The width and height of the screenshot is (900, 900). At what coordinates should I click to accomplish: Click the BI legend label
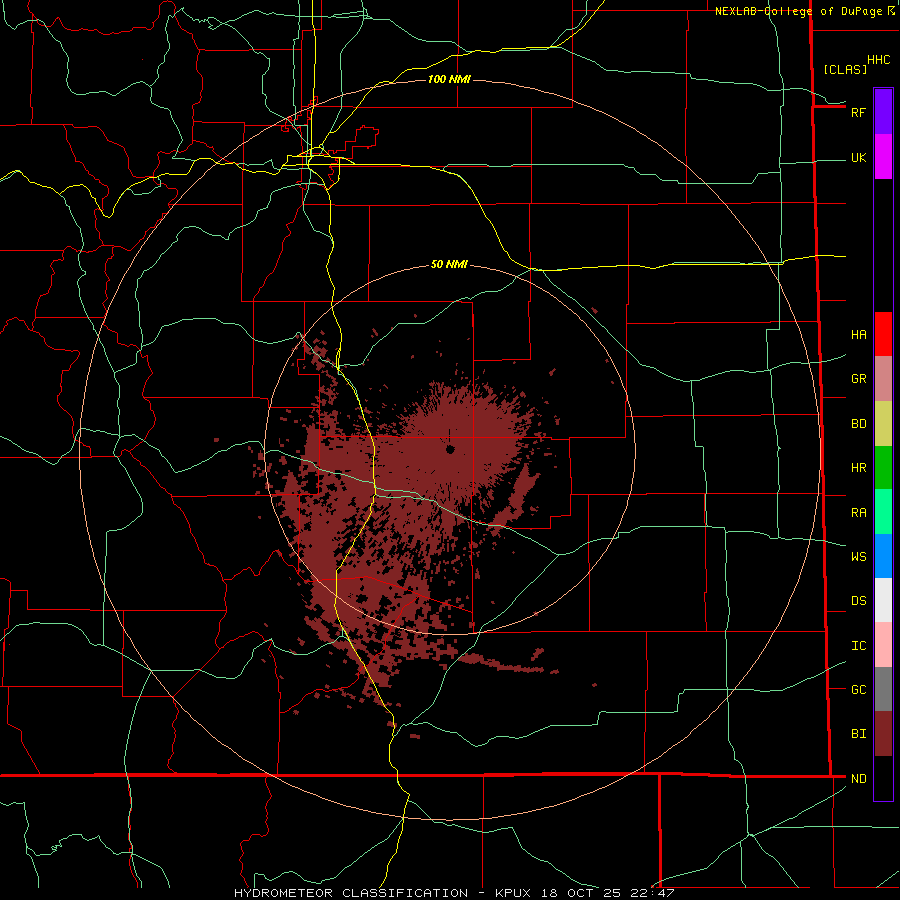pyautogui.click(x=858, y=734)
